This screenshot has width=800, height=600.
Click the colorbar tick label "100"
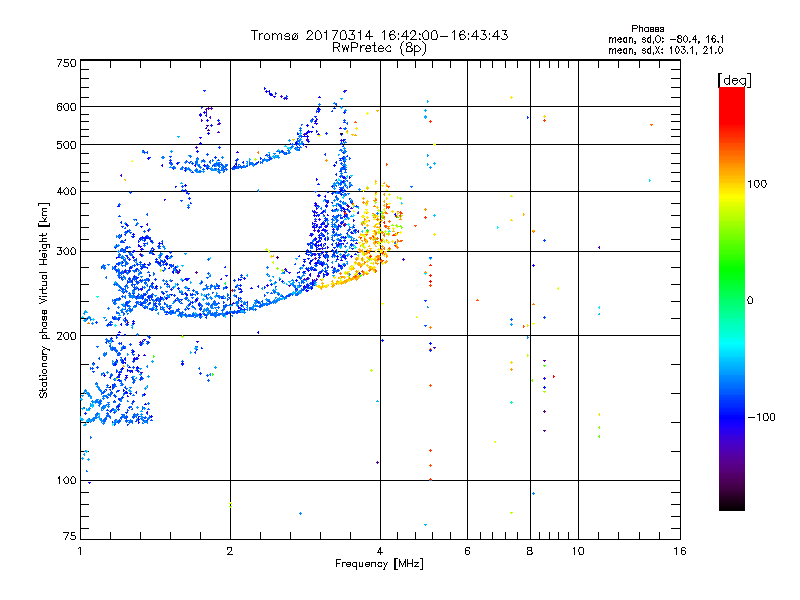(757, 184)
